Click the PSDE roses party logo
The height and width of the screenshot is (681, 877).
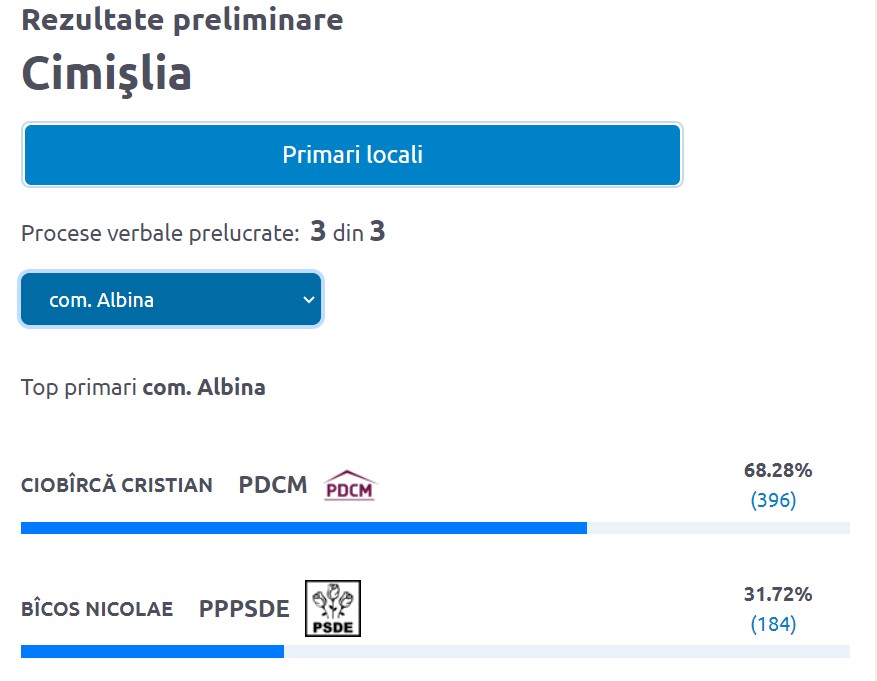(333, 608)
